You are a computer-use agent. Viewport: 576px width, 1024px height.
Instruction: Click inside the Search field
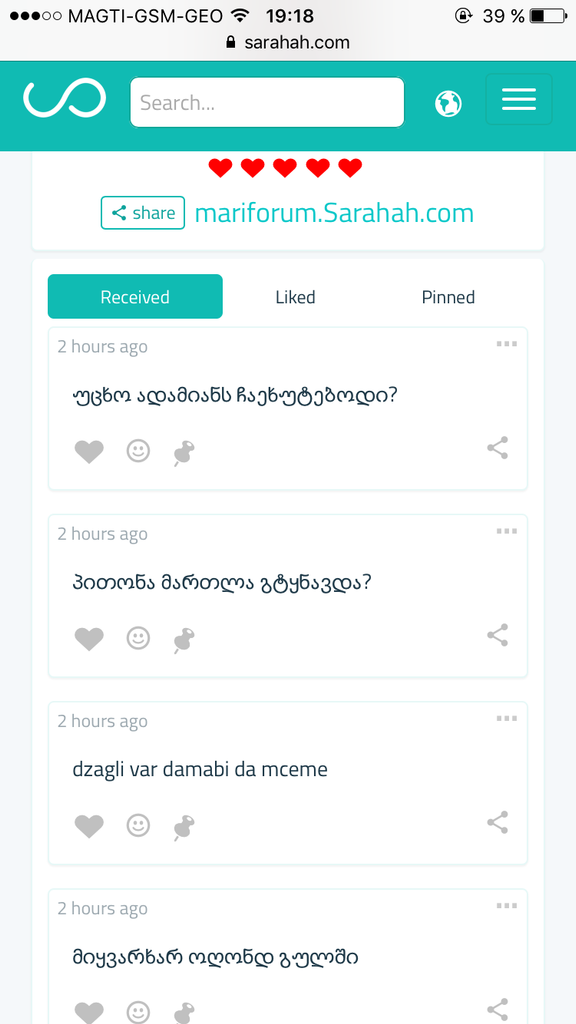266,101
